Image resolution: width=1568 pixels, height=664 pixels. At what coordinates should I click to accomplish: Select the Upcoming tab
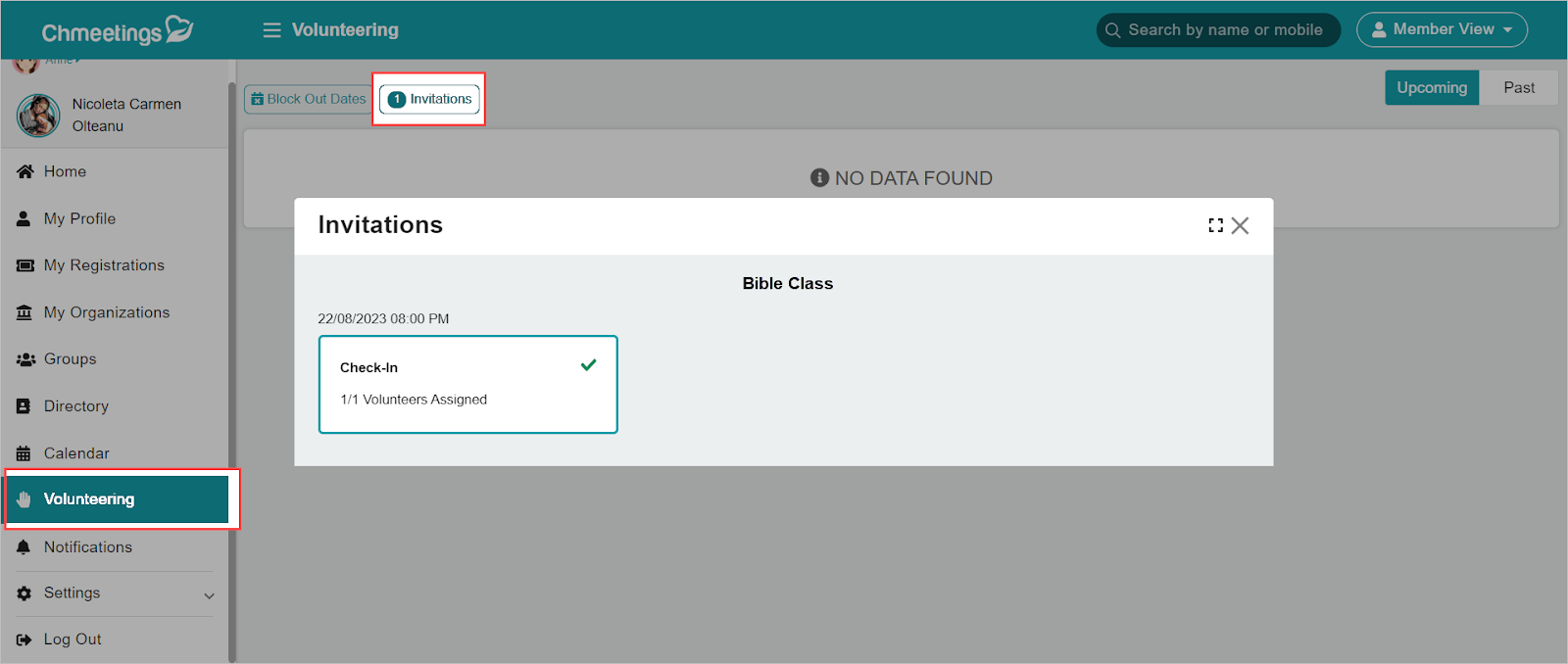pyautogui.click(x=1432, y=87)
